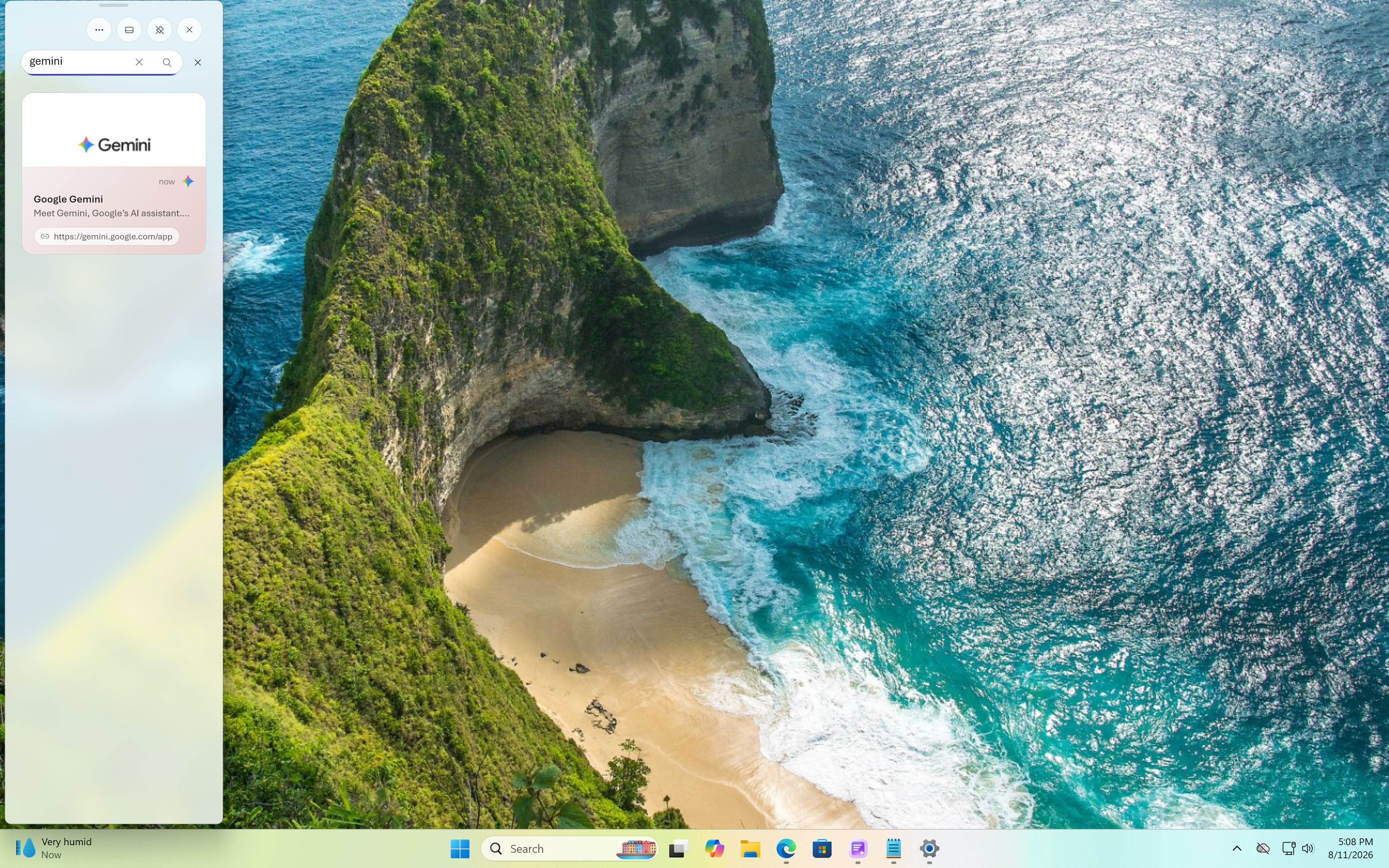The image size is (1389, 868).
Task: Switch the panel layout view icon
Action: tap(129, 30)
